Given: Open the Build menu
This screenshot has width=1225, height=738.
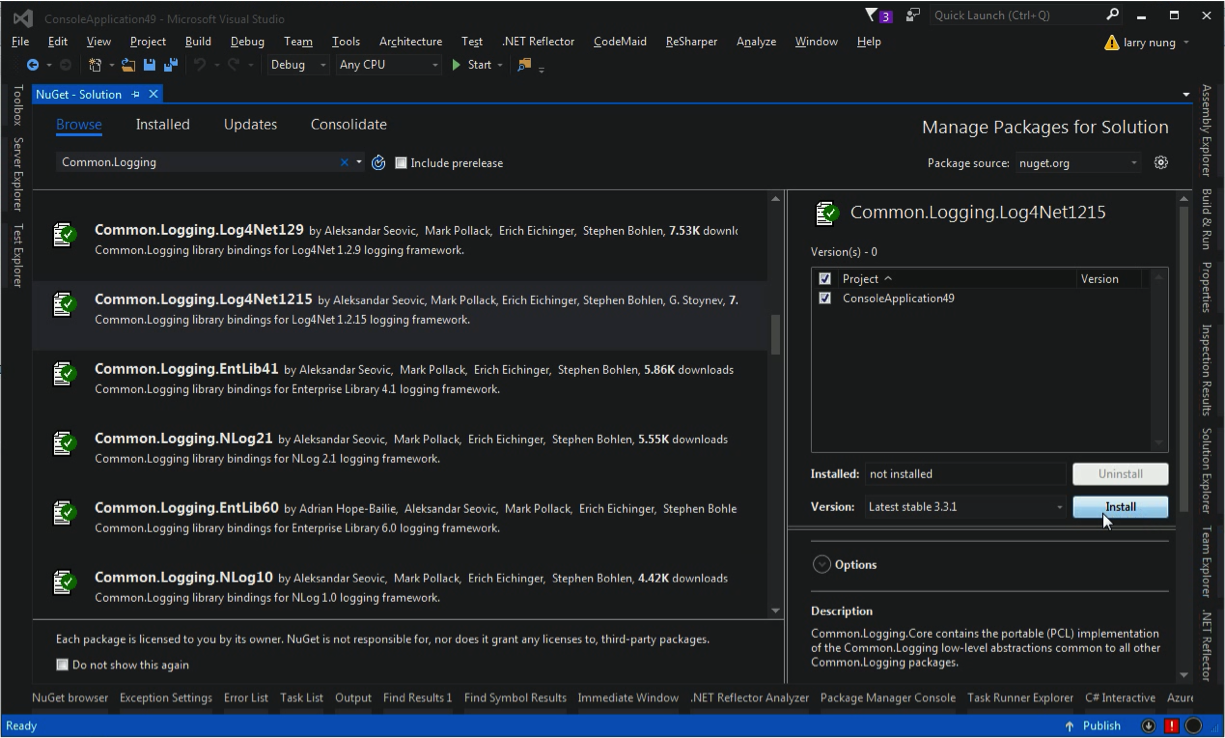Looking at the screenshot, I should 198,41.
